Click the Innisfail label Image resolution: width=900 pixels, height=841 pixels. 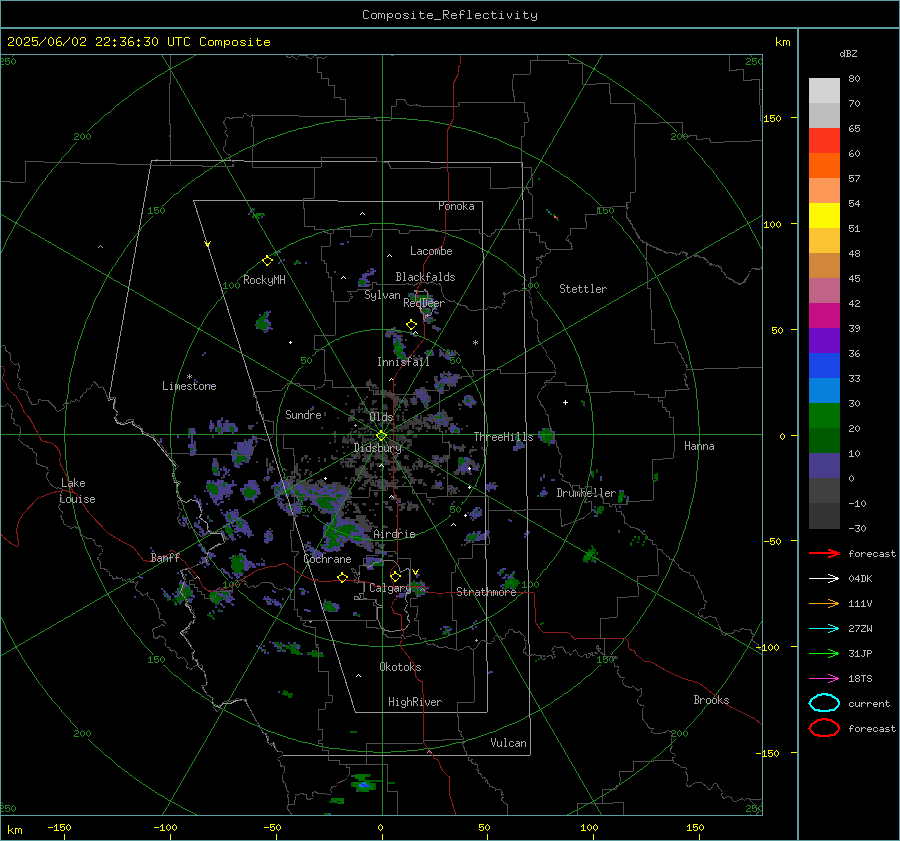pyautogui.click(x=403, y=362)
